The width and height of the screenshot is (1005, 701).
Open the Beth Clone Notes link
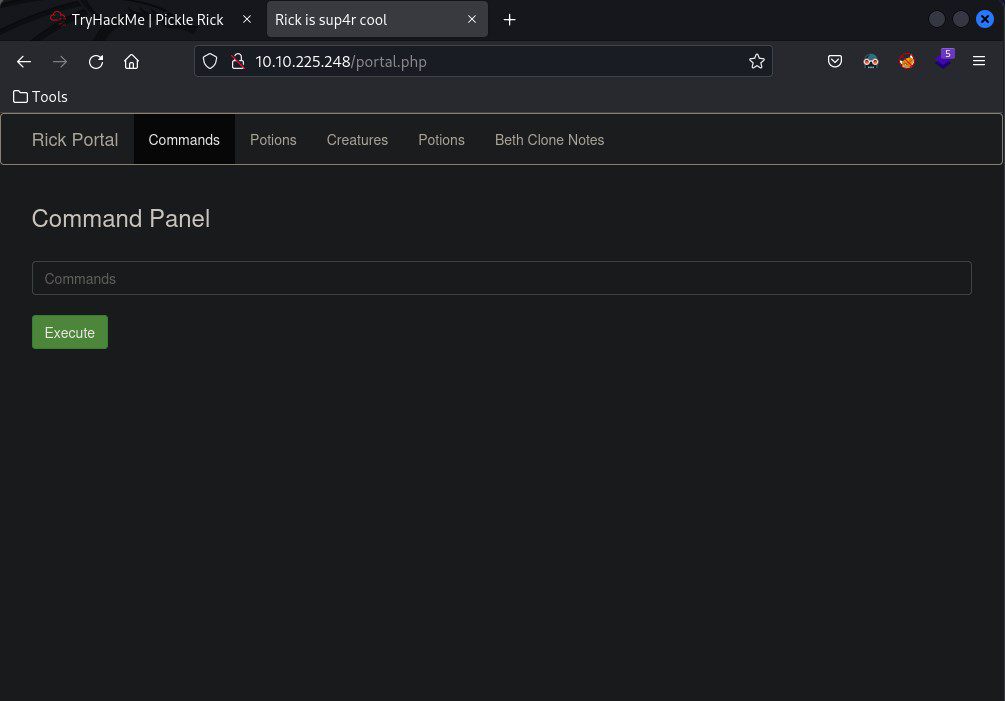549,140
